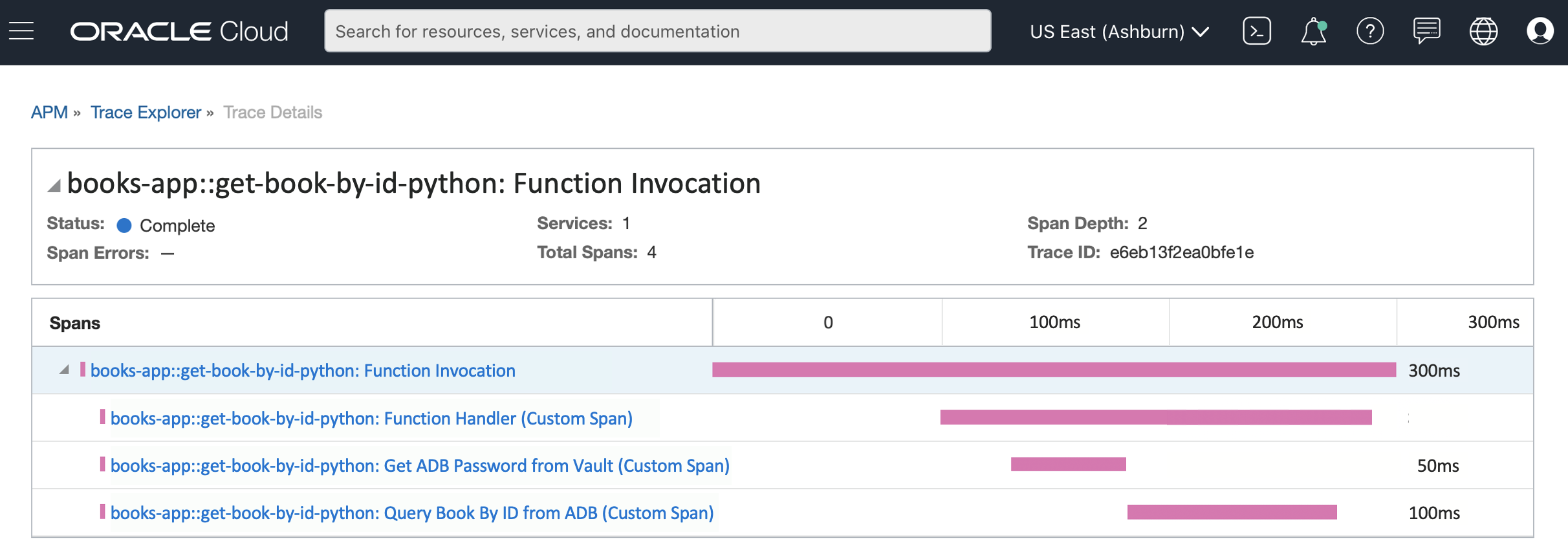Open the chat support icon
Screen dimensions: 1568x554
(x=1426, y=31)
